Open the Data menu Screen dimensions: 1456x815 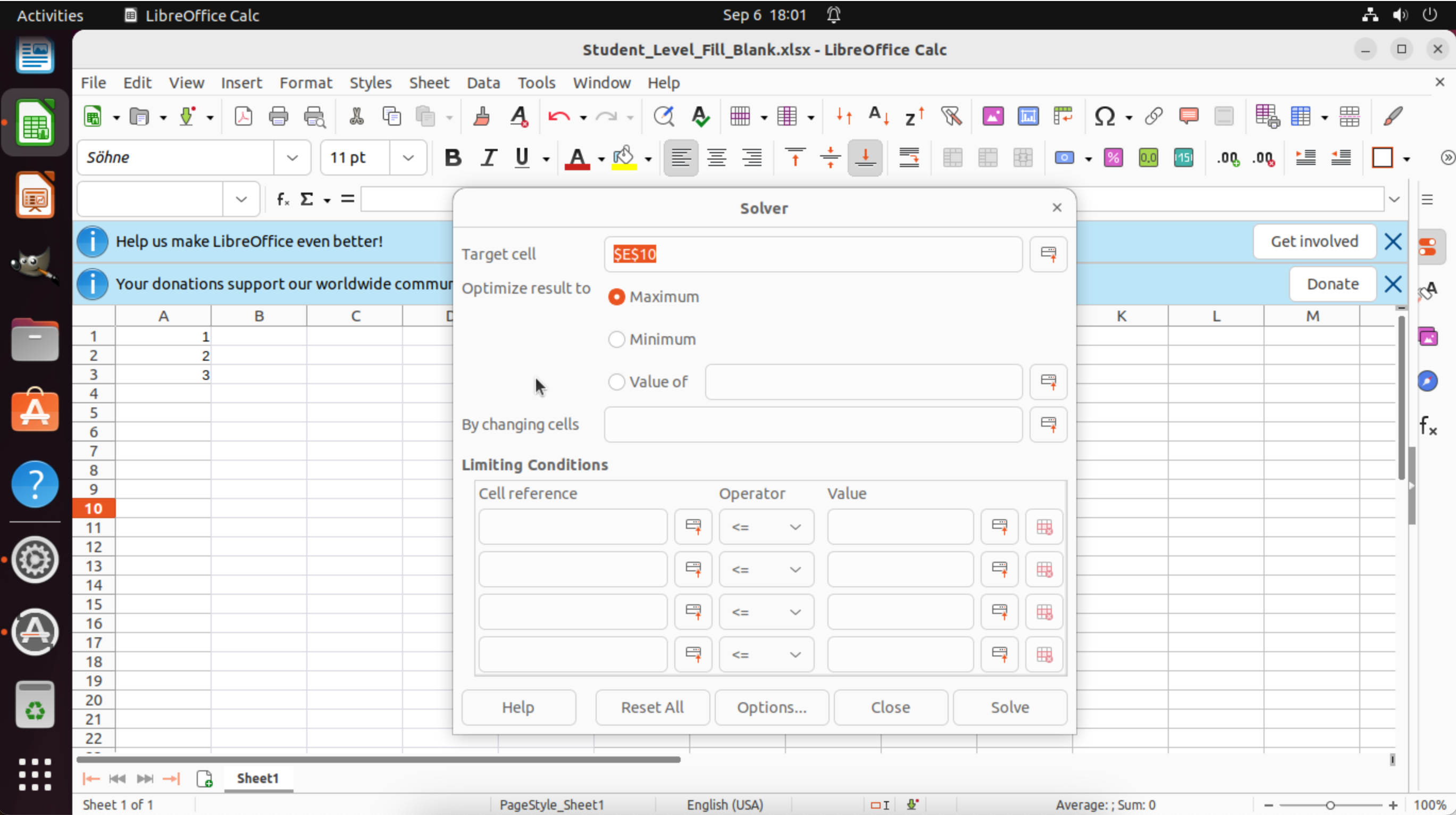tap(483, 82)
